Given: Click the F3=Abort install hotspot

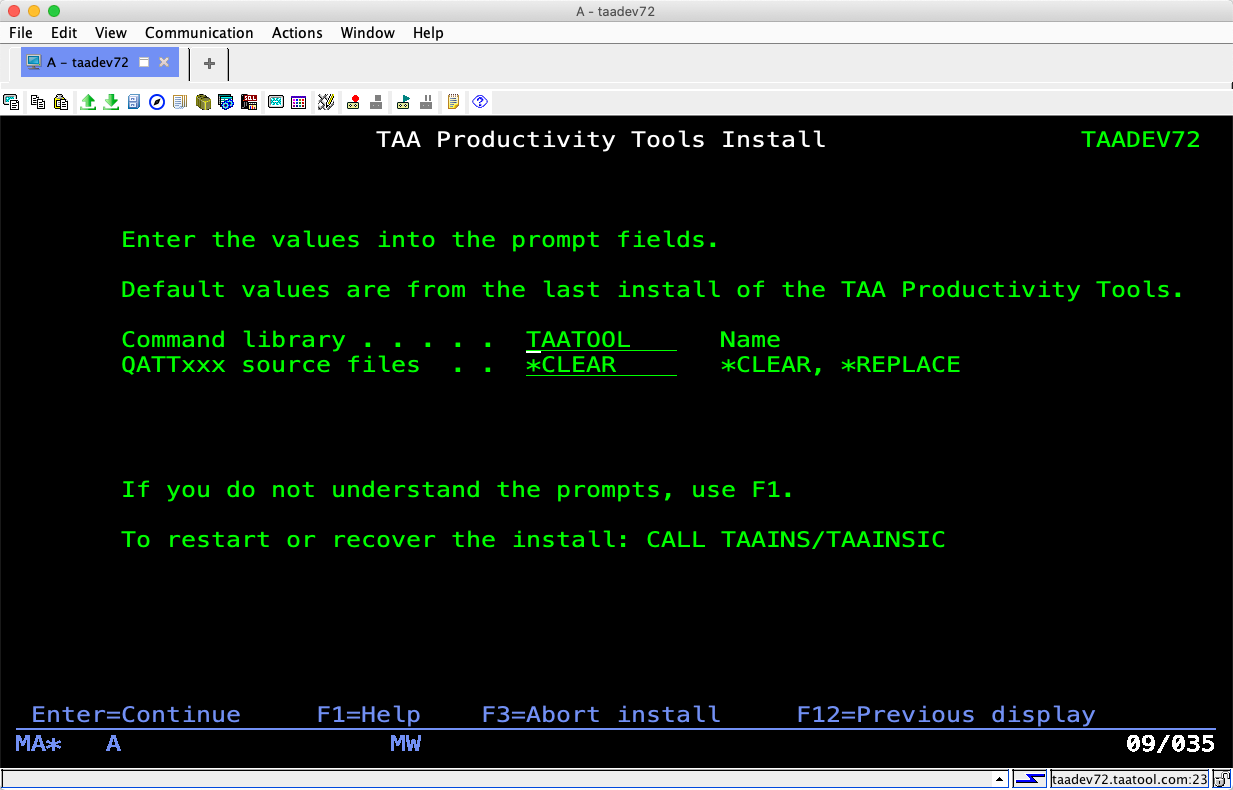Looking at the screenshot, I should (x=600, y=715).
